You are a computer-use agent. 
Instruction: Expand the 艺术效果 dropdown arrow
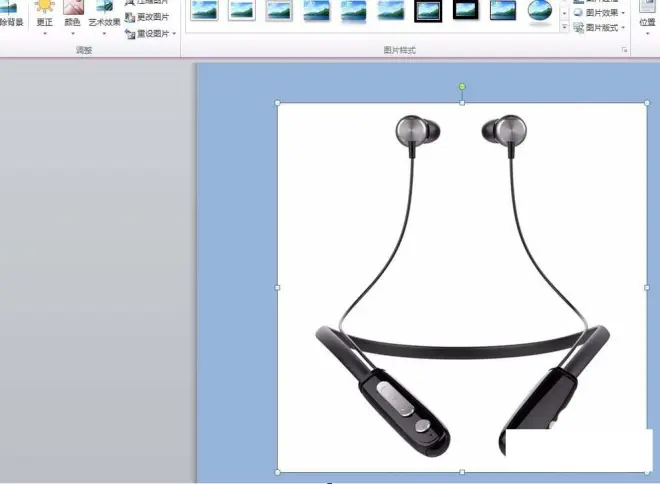coord(104,34)
